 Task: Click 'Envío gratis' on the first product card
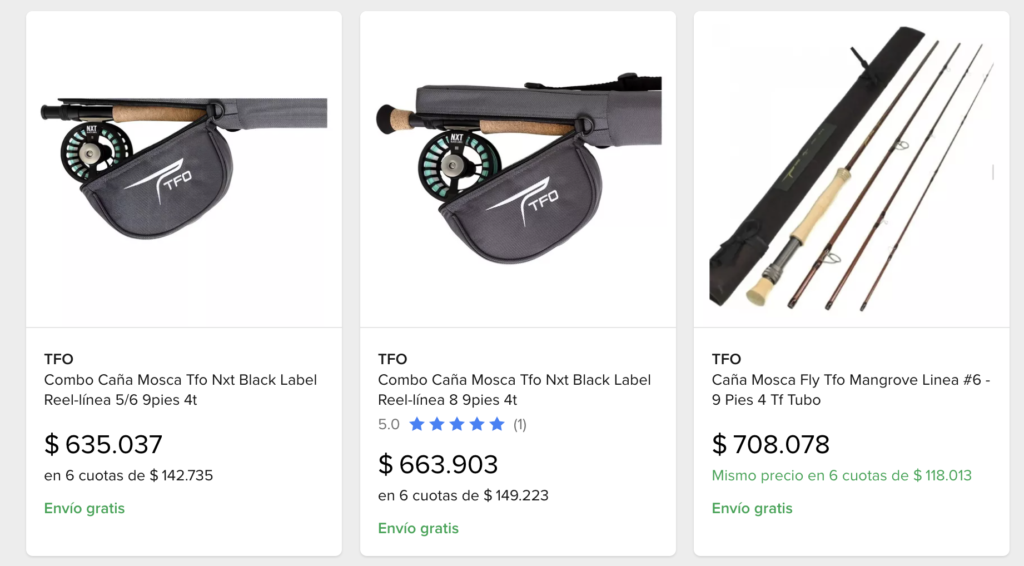84,508
